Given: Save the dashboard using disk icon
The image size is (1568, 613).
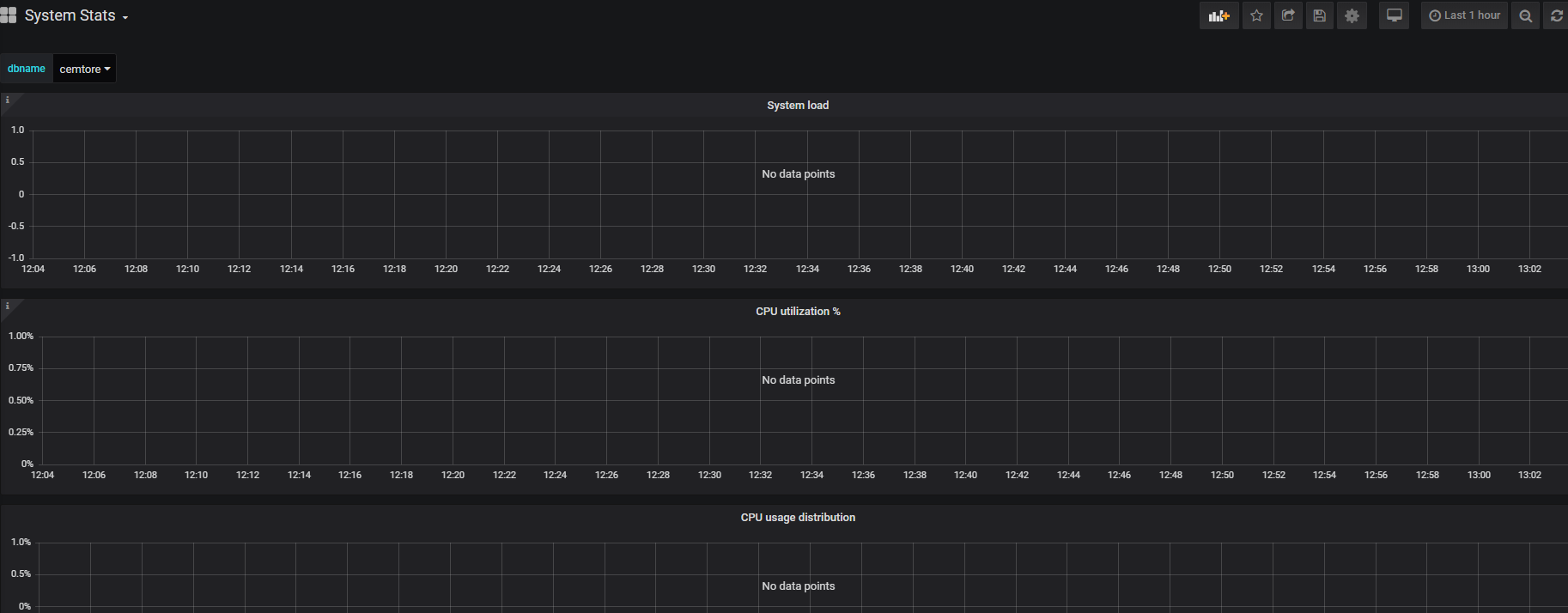Looking at the screenshot, I should [1320, 15].
